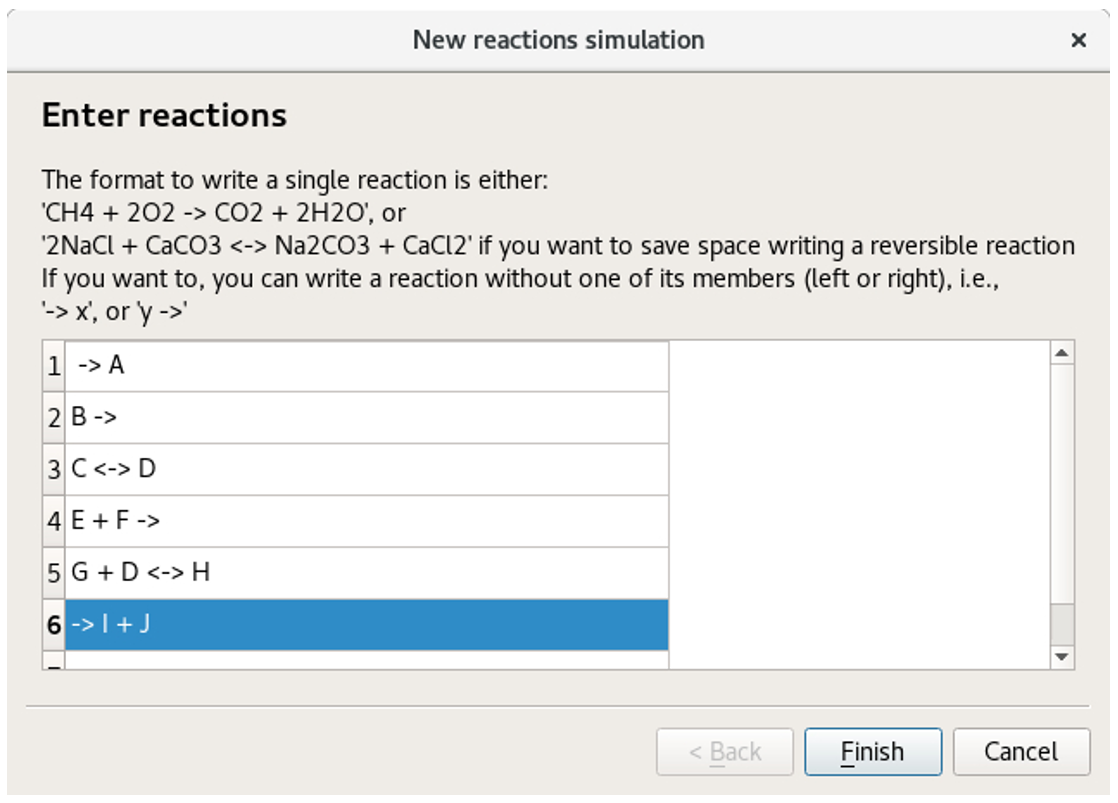Click the 'G + D <-> H' reaction
The height and width of the screenshot is (803, 1118).
300,572
